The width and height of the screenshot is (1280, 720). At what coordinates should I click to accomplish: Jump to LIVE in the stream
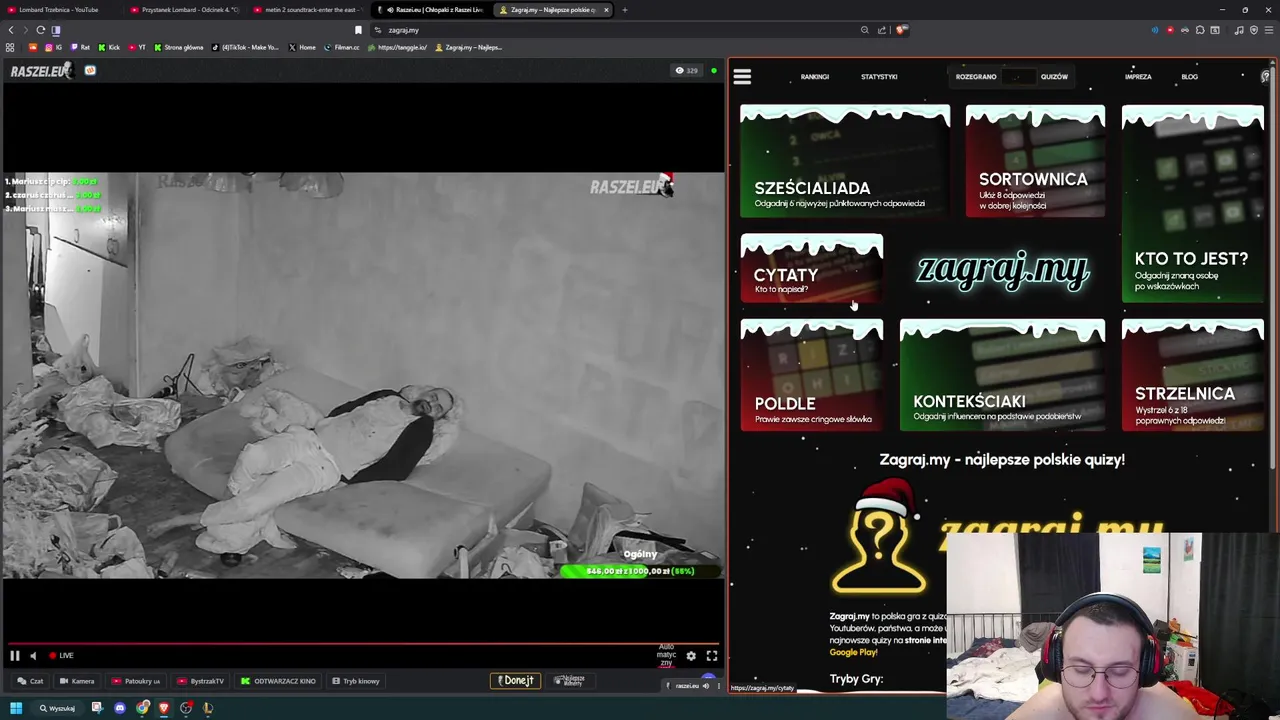(61, 655)
